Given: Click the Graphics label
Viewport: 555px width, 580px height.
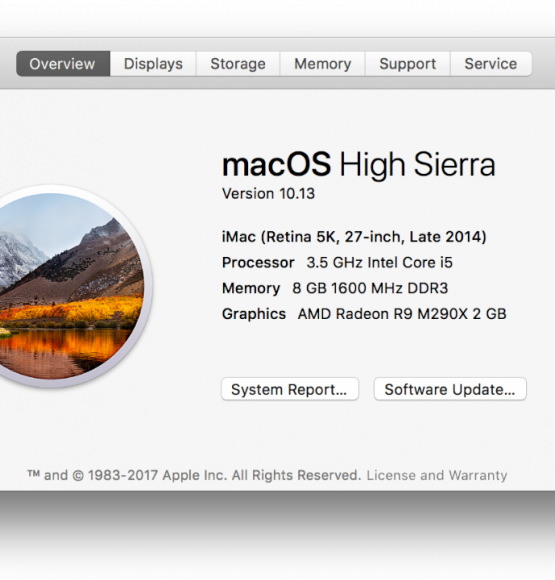Looking at the screenshot, I should coord(254,314).
